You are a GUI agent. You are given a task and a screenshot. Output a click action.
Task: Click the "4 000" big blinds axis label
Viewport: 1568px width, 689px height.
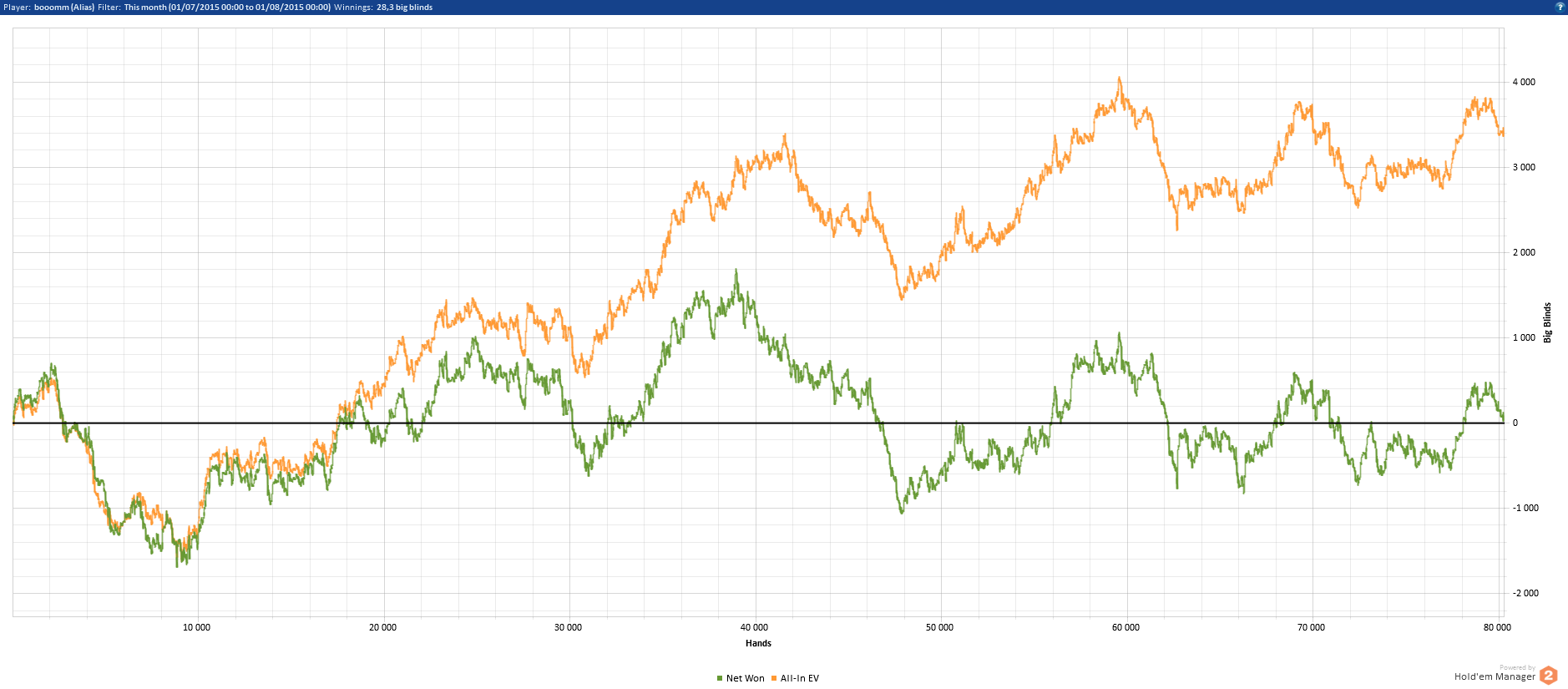coord(1524,82)
